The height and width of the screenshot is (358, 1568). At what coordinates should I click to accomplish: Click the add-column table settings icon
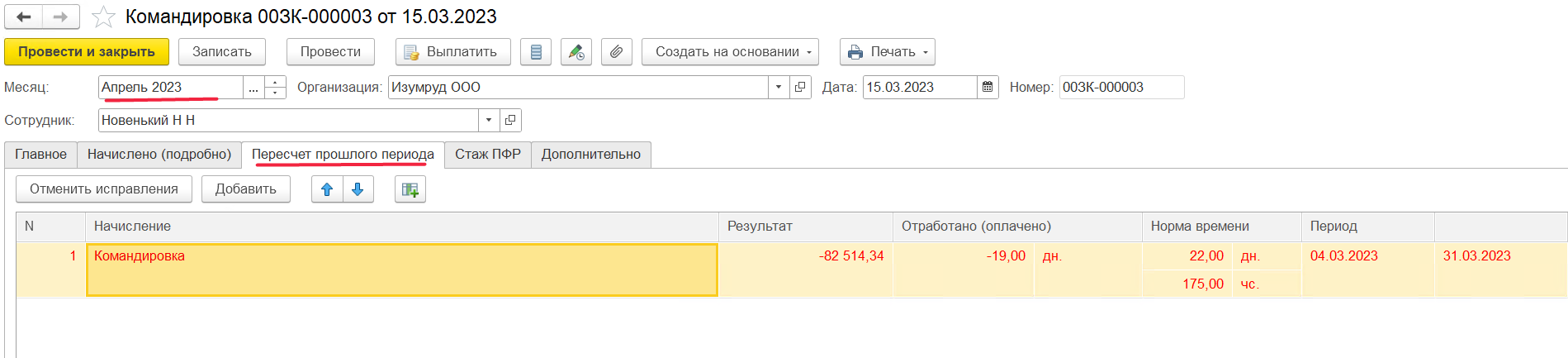[410, 189]
